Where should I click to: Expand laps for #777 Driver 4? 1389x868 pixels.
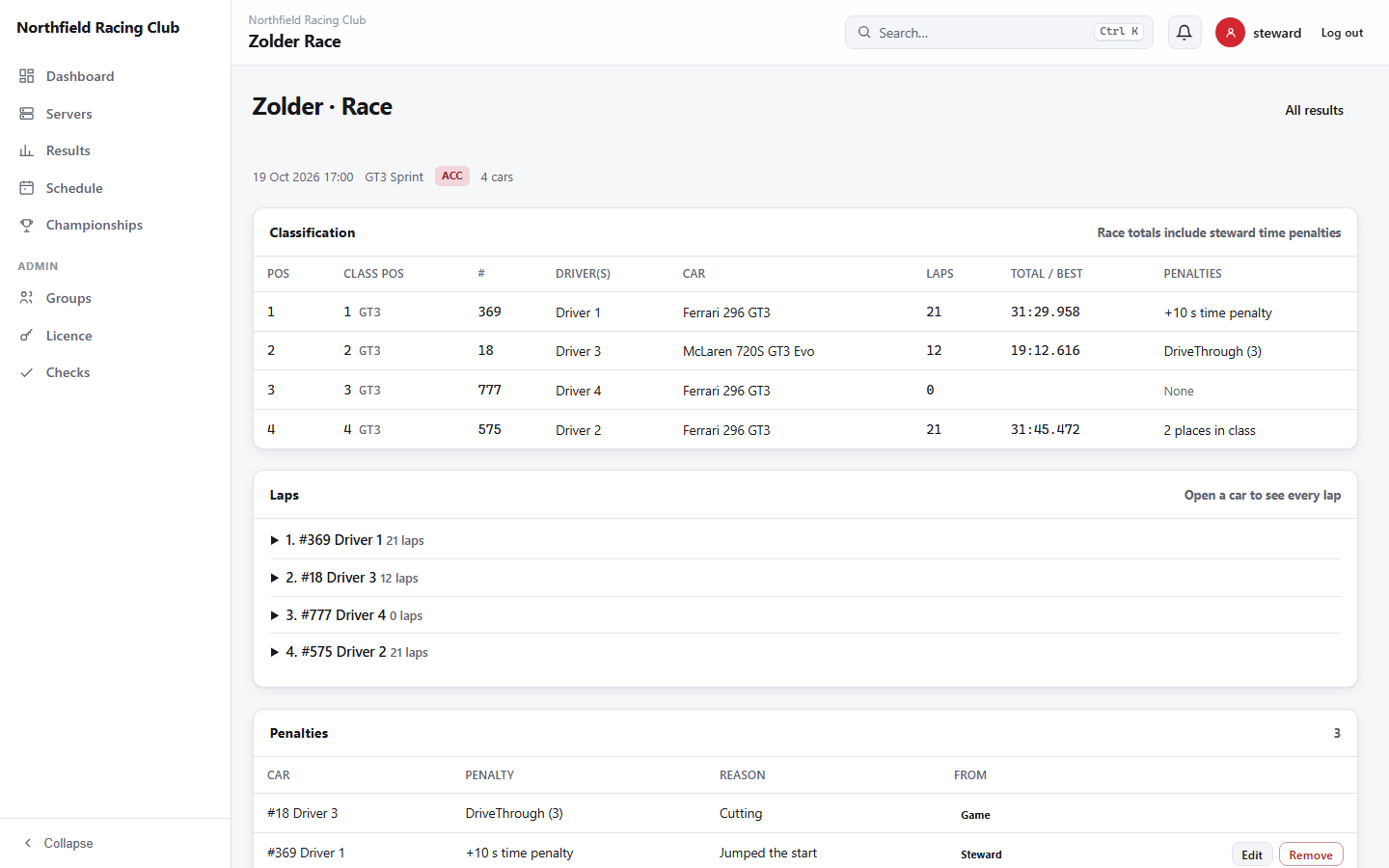click(805, 615)
